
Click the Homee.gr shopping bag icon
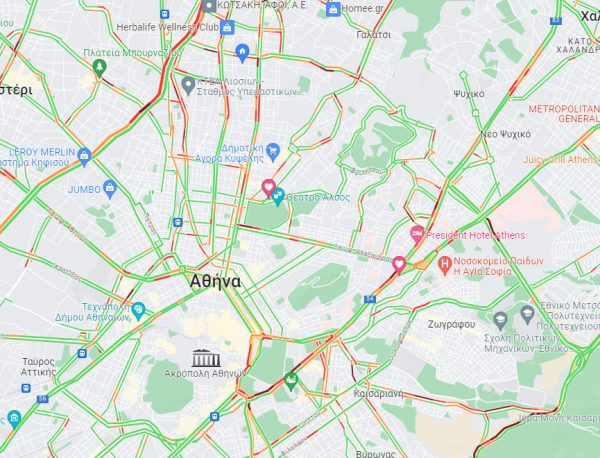coord(333,9)
